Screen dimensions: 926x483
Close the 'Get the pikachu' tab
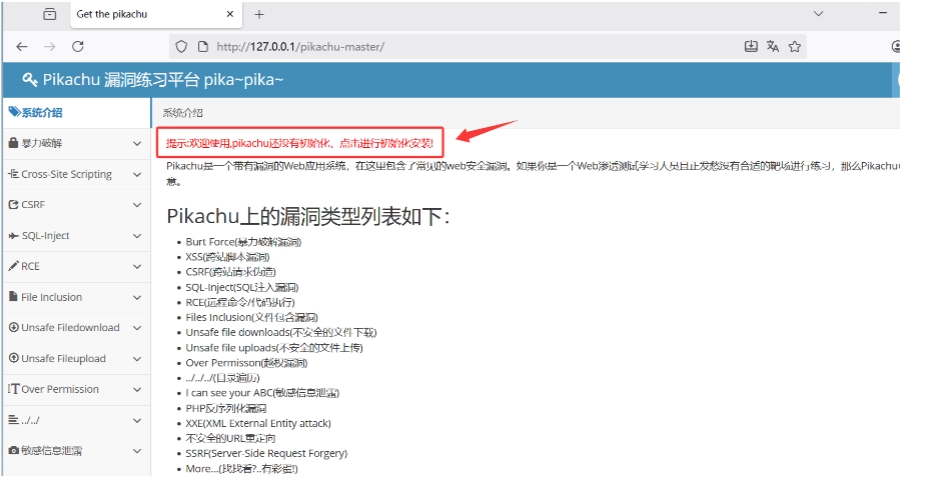coord(230,14)
